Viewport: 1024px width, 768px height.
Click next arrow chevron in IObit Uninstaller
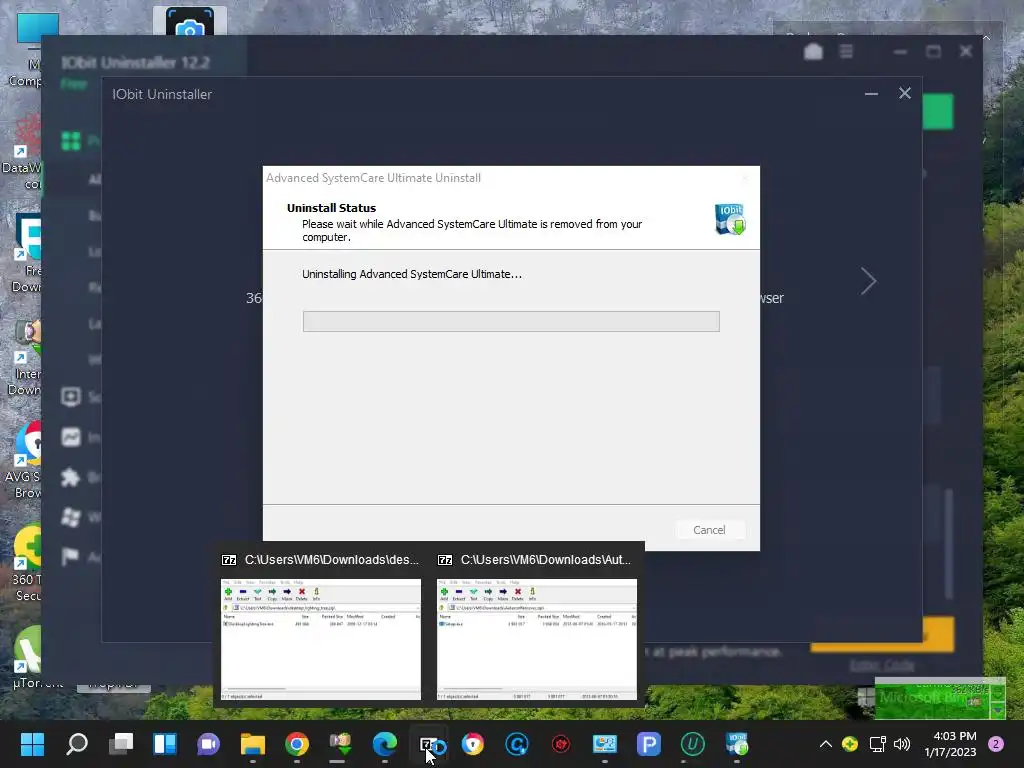[868, 281]
